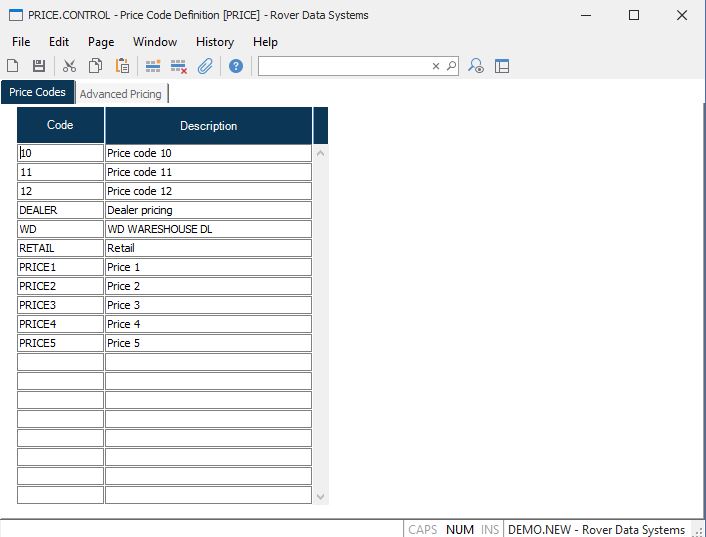Click the Copy icon in toolbar
The height and width of the screenshot is (537, 706).
coord(95,66)
